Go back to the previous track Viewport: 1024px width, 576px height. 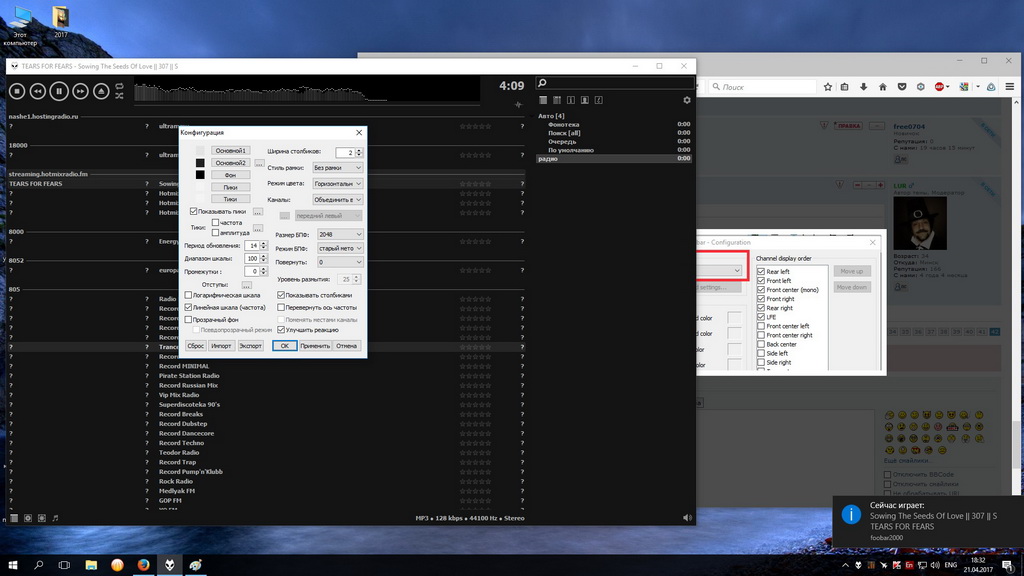pos(37,91)
